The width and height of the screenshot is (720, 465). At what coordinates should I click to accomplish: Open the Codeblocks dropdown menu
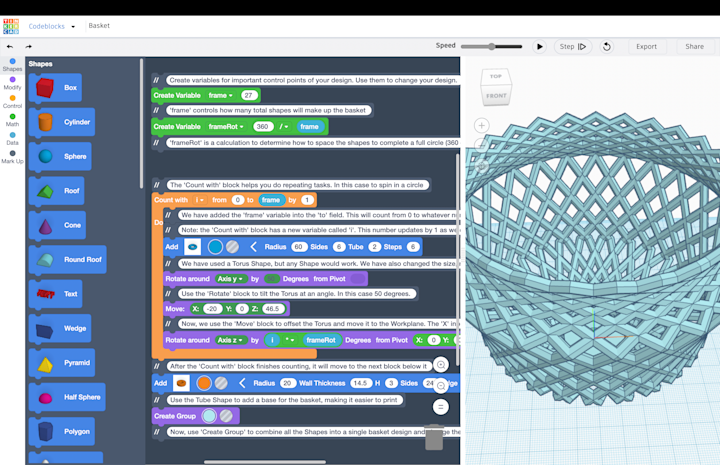click(73, 27)
